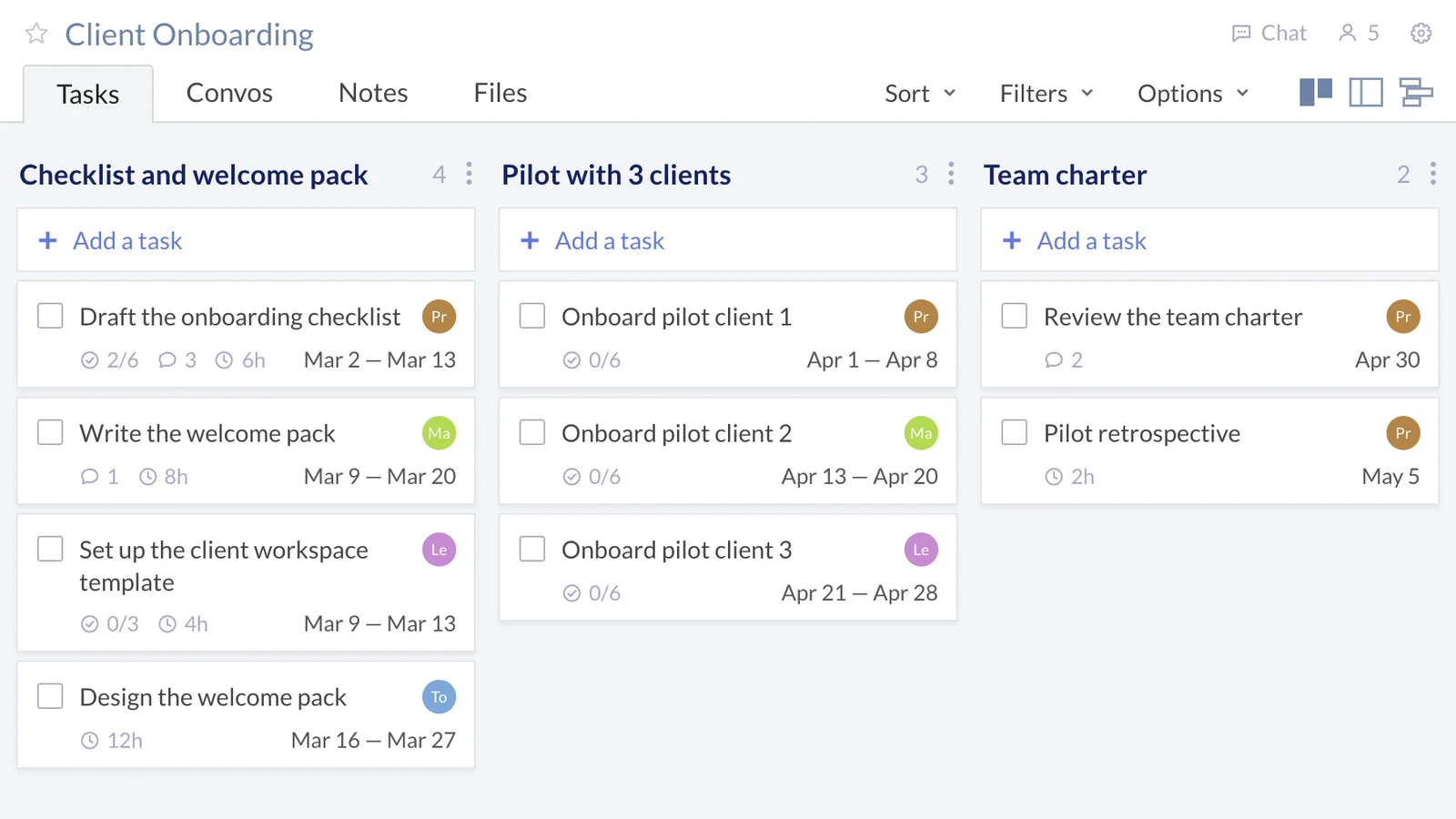This screenshot has width=1456, height=819.
Task: Click Le avatar on client workspace template task
Action: tap(439, 550)
